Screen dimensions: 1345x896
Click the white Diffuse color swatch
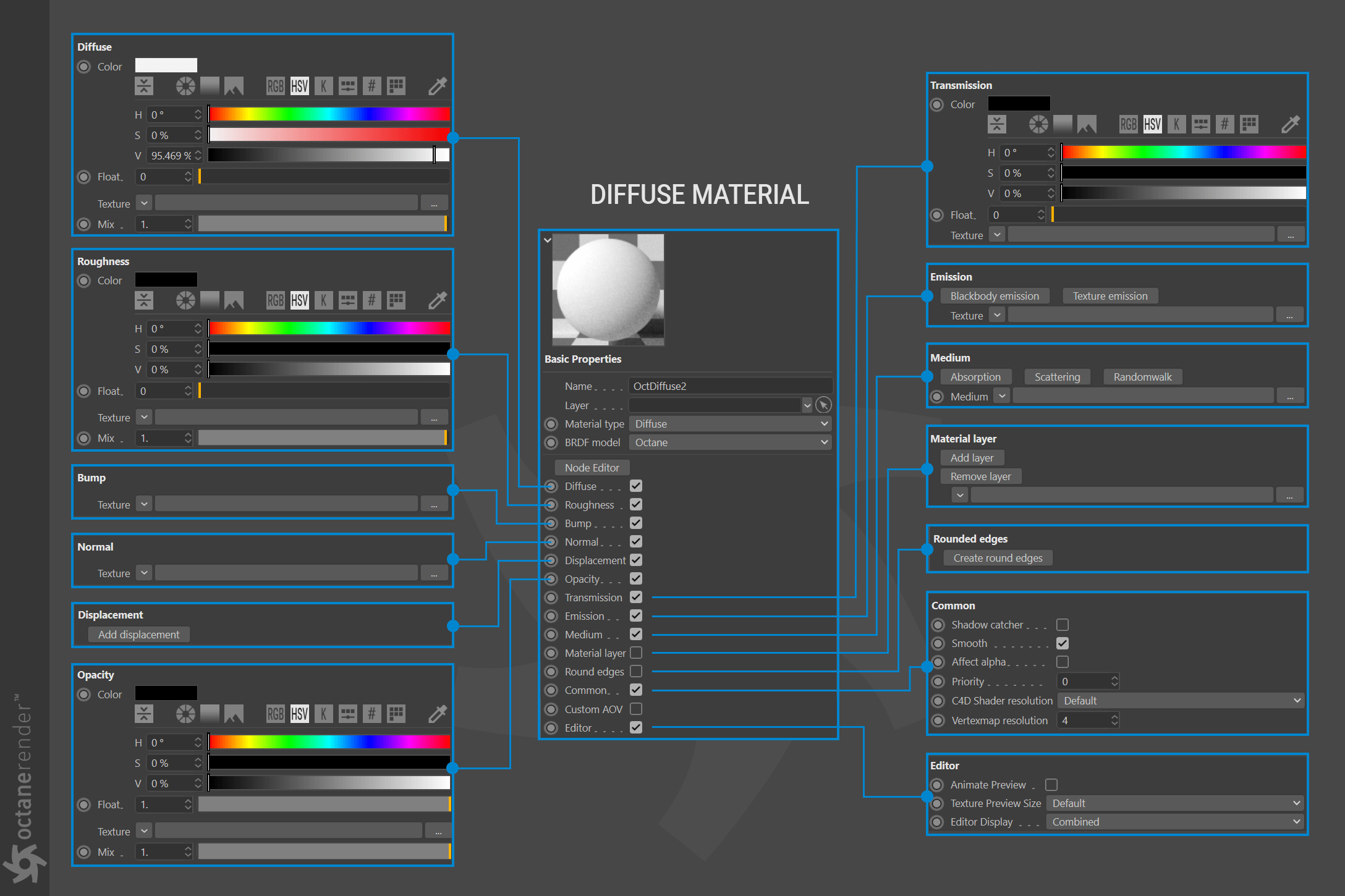pos(166,66)
